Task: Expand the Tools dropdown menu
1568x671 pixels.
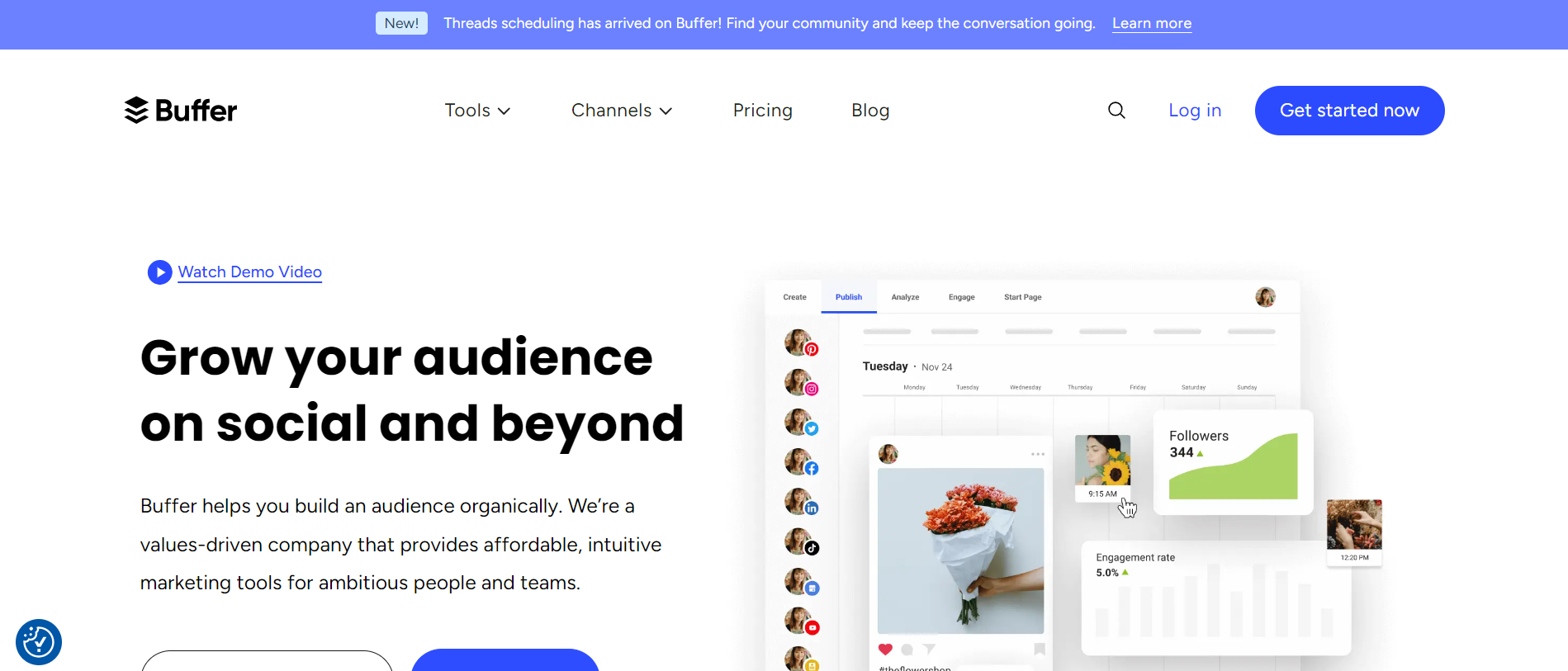Action: click(477, 111)
